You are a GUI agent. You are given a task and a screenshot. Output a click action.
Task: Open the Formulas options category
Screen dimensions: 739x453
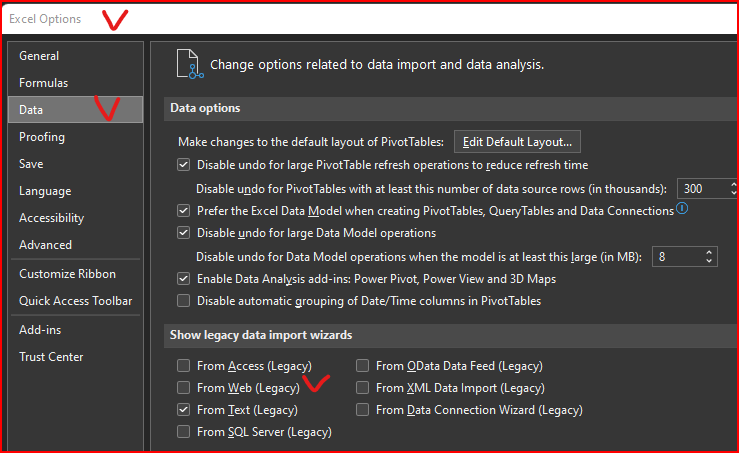[x=75, y=82]
